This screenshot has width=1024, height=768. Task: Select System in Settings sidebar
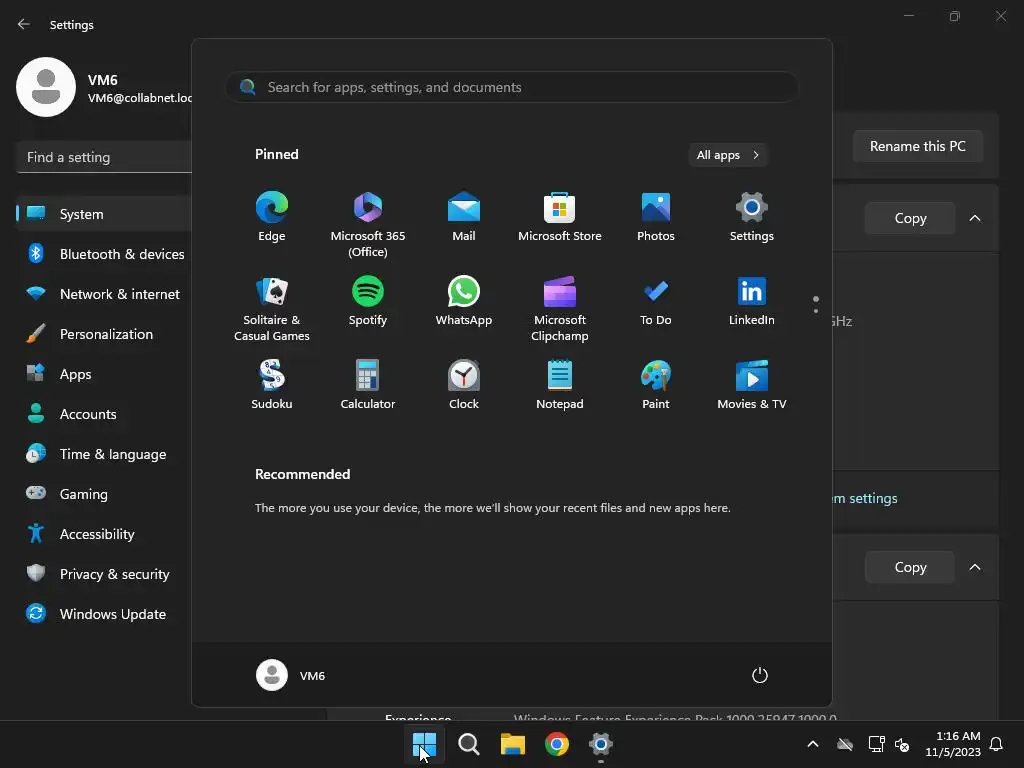(x=104, y=214)
